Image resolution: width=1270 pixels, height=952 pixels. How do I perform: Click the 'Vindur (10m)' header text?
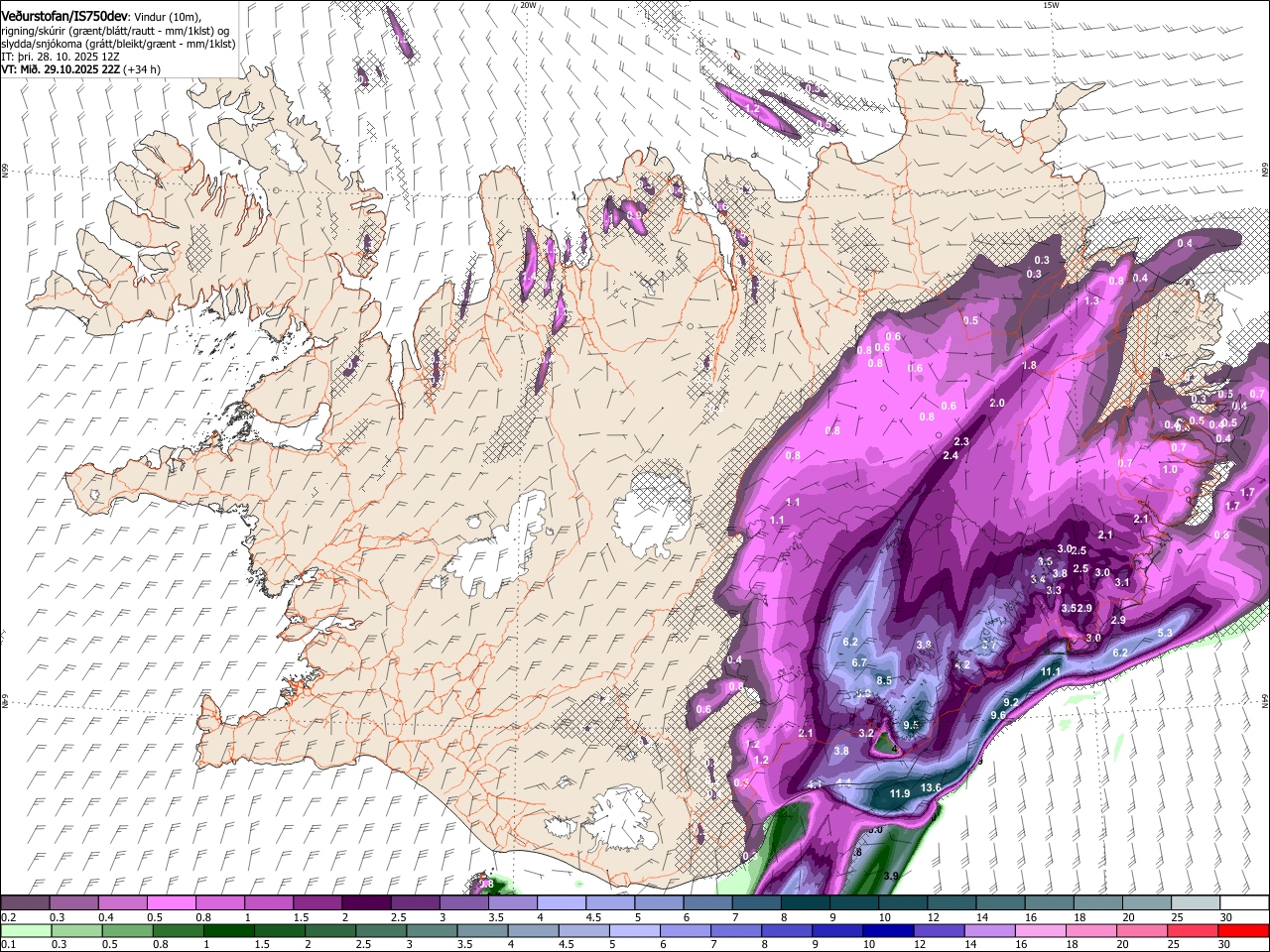coord(169,17)
